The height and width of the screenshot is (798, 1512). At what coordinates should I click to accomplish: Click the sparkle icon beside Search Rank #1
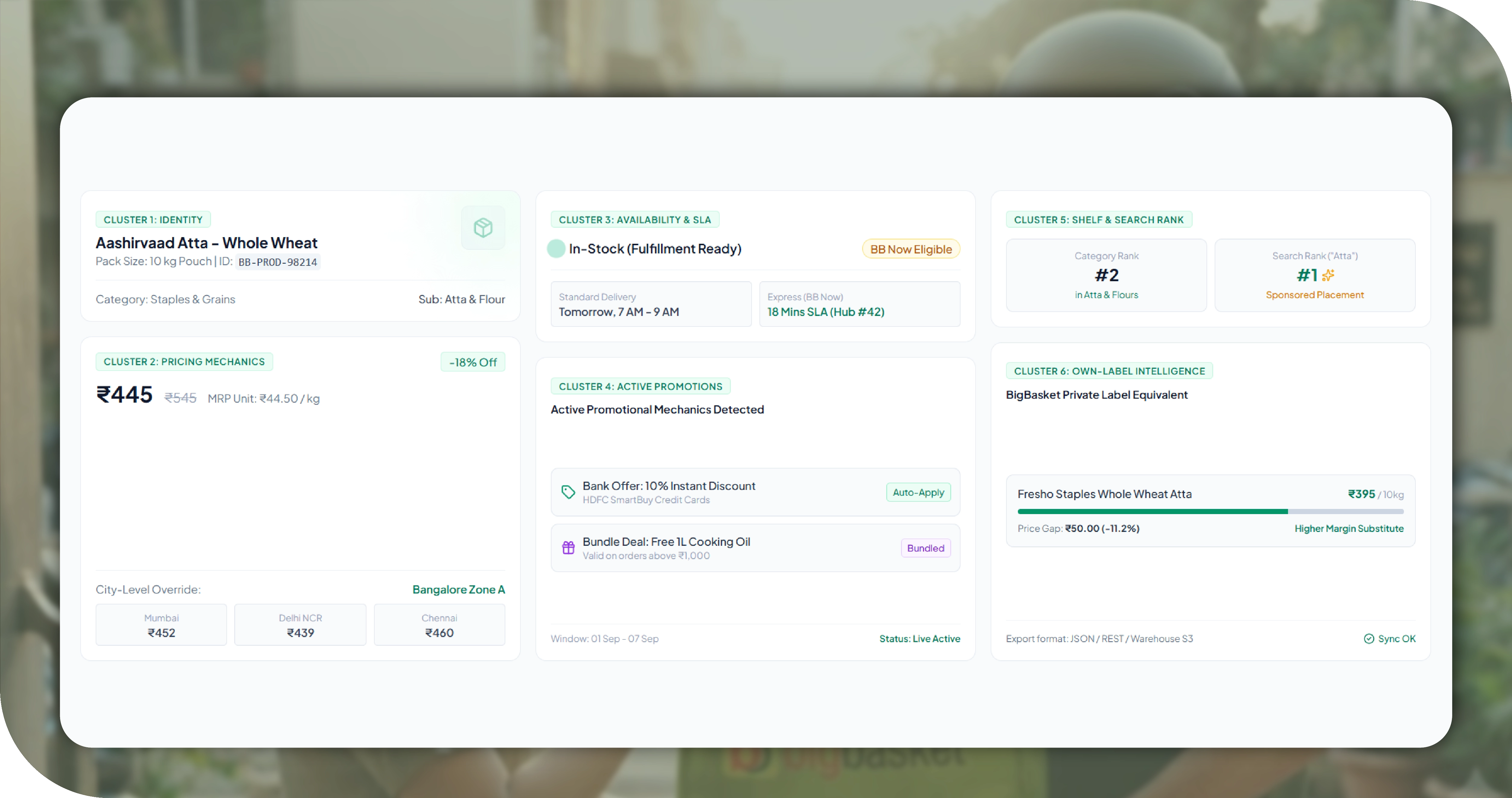[x=1328, y=275]
